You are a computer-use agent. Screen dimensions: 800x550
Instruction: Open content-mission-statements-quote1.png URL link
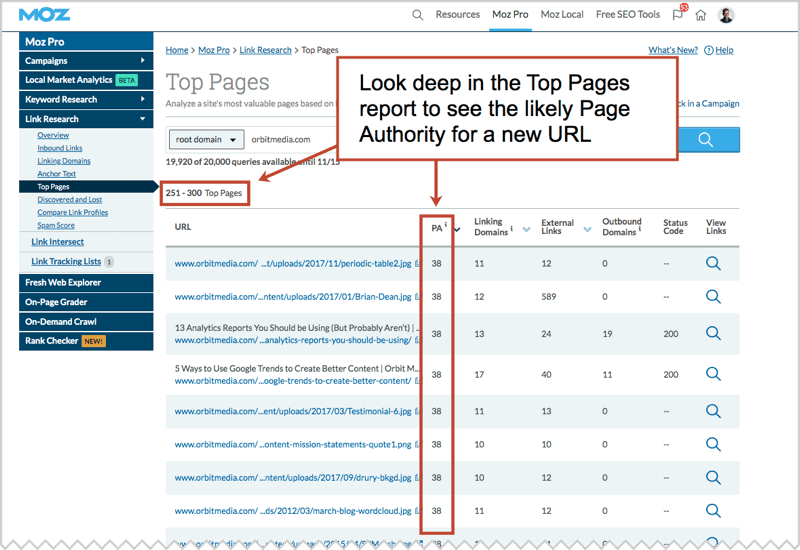click(x=293, y=444)
